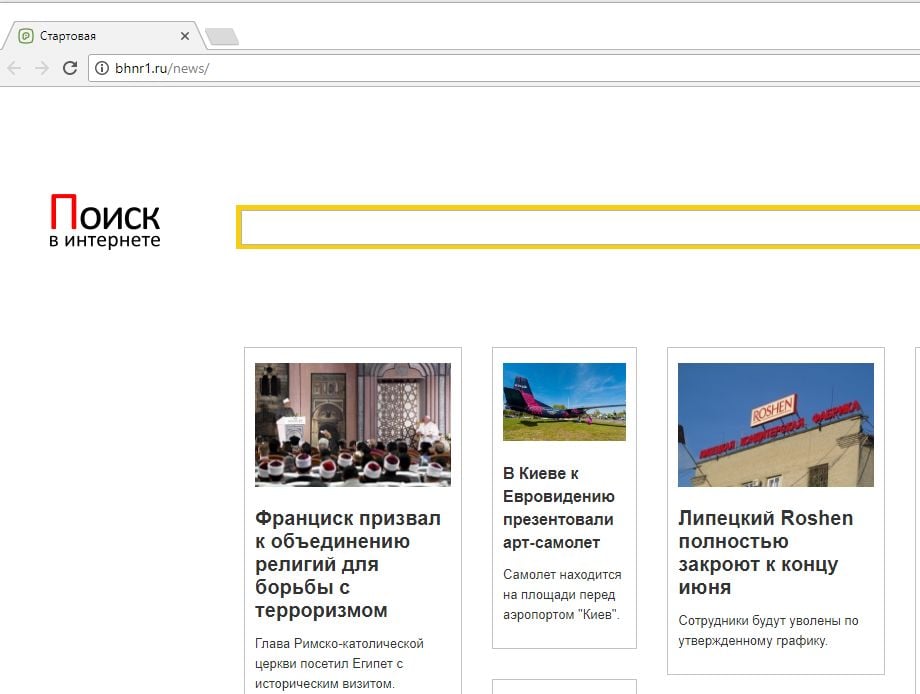920x694 pixels.
Task: Open a new tab with the tab button
Action: (222, 36)
